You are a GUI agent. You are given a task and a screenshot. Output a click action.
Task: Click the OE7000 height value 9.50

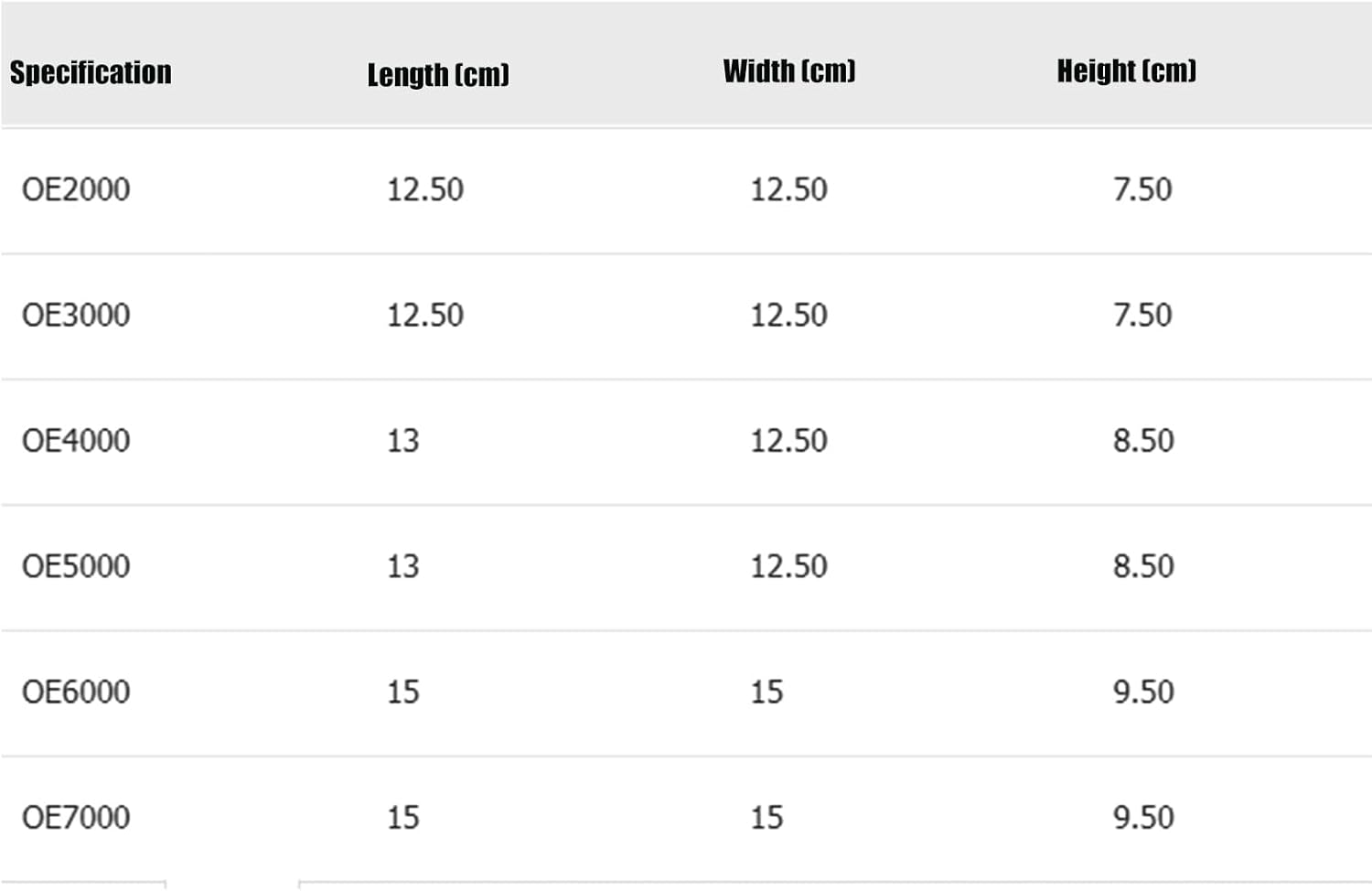[1143, 817]
